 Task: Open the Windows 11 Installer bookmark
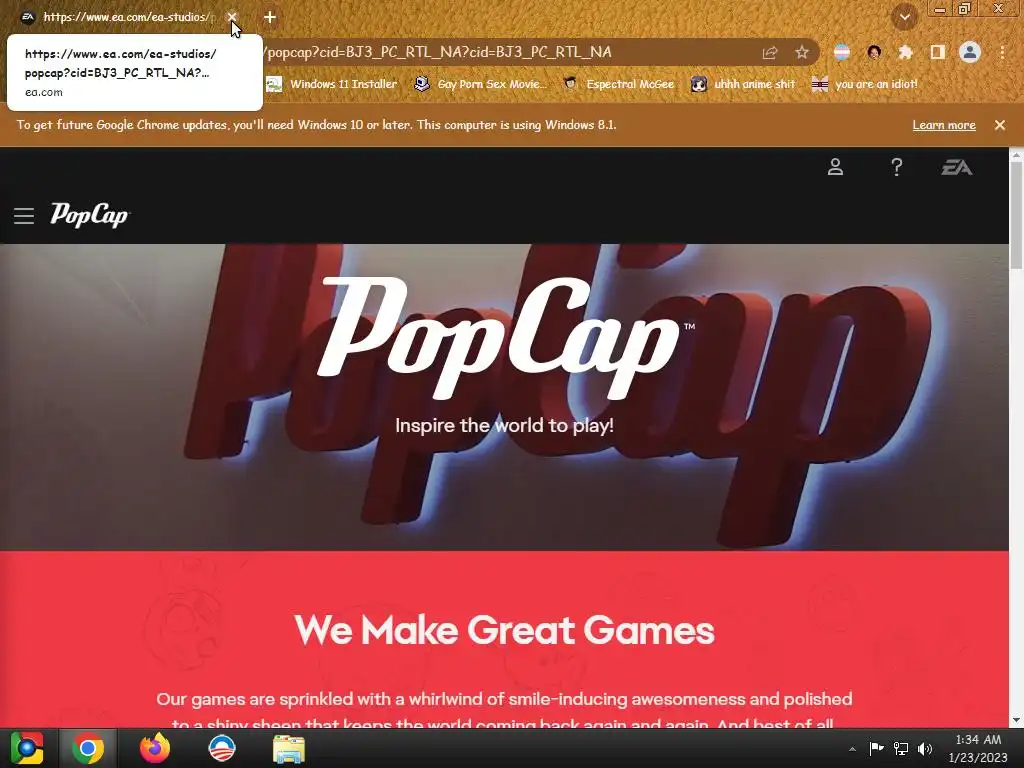click(x=332, y=84)
